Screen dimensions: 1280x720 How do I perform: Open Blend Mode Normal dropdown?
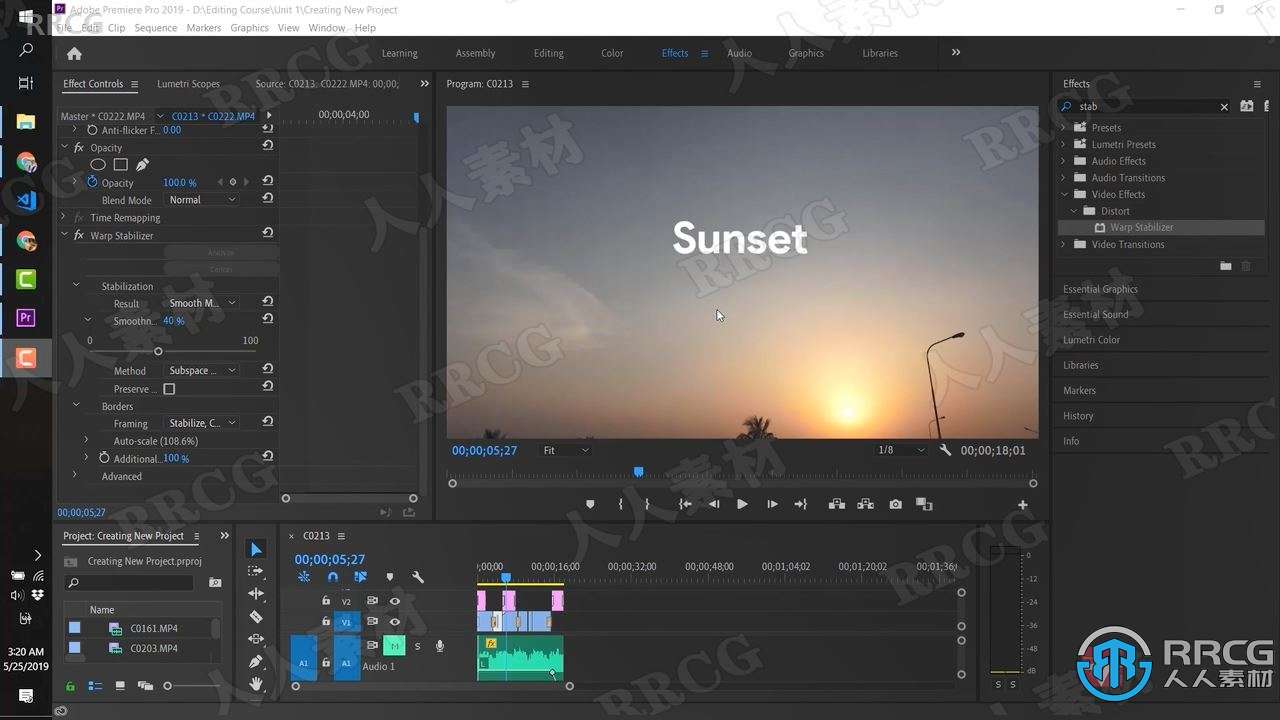(201, 200)
